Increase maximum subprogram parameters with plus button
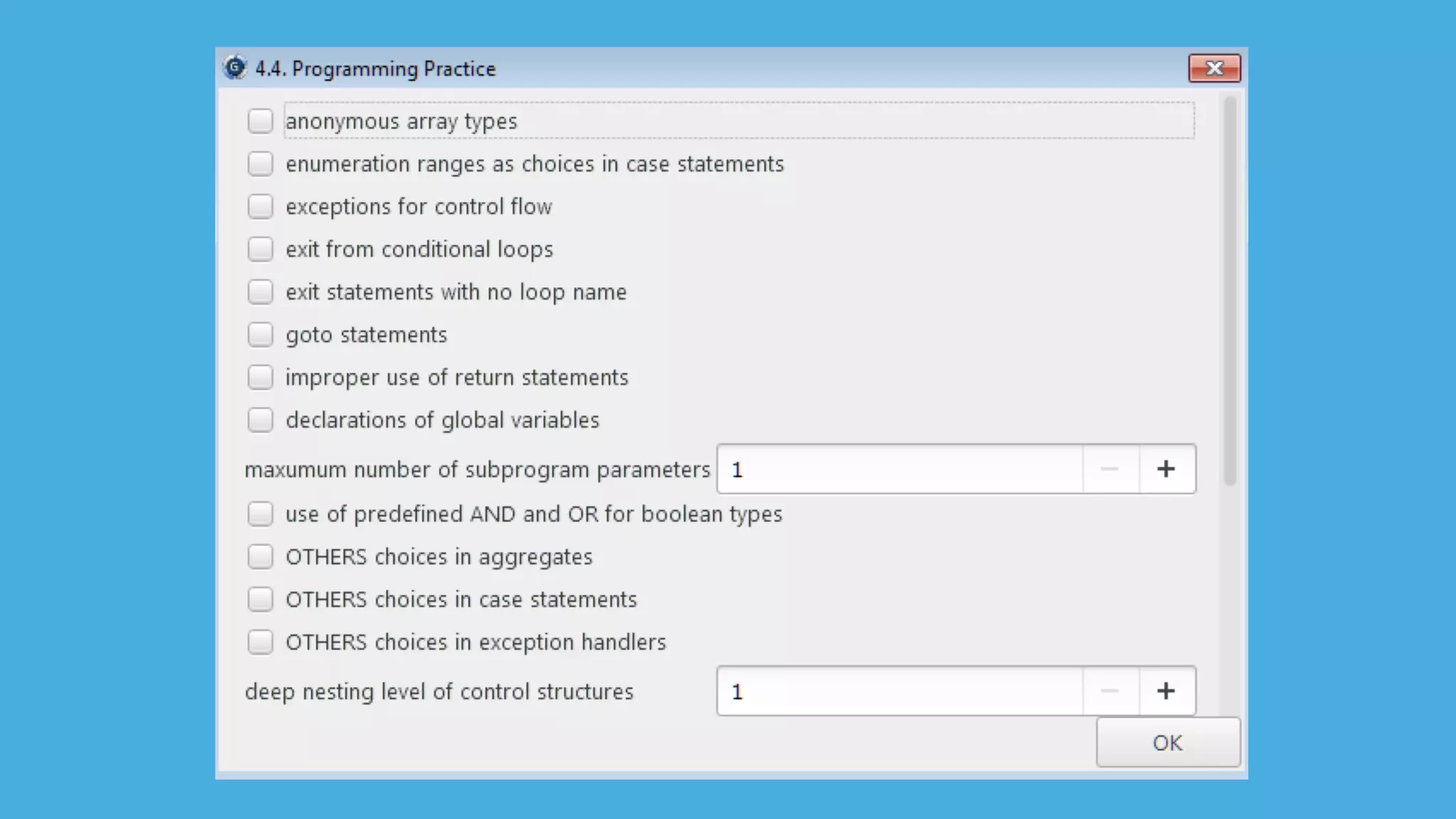Screen dimensions: 1456x819 click(1166, 469)
